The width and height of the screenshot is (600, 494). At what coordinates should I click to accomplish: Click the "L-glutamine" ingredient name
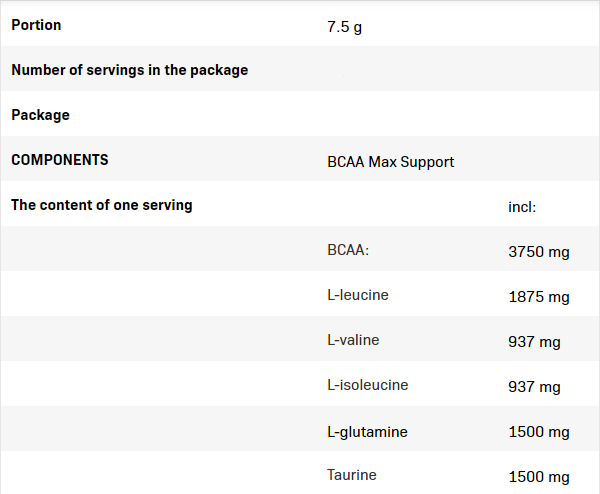point(367,431)
